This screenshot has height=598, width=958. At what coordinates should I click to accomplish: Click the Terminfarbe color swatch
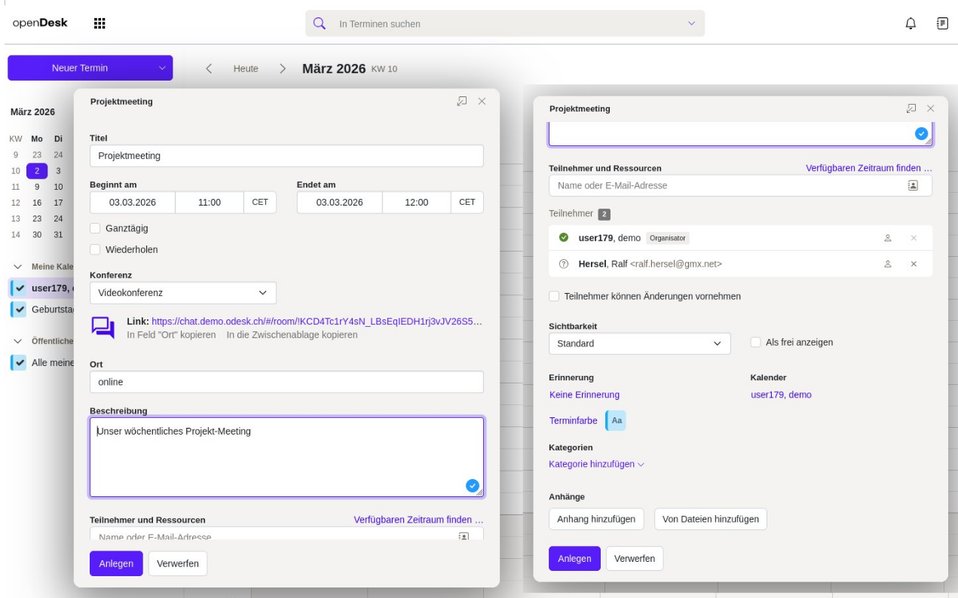[616, 421]
